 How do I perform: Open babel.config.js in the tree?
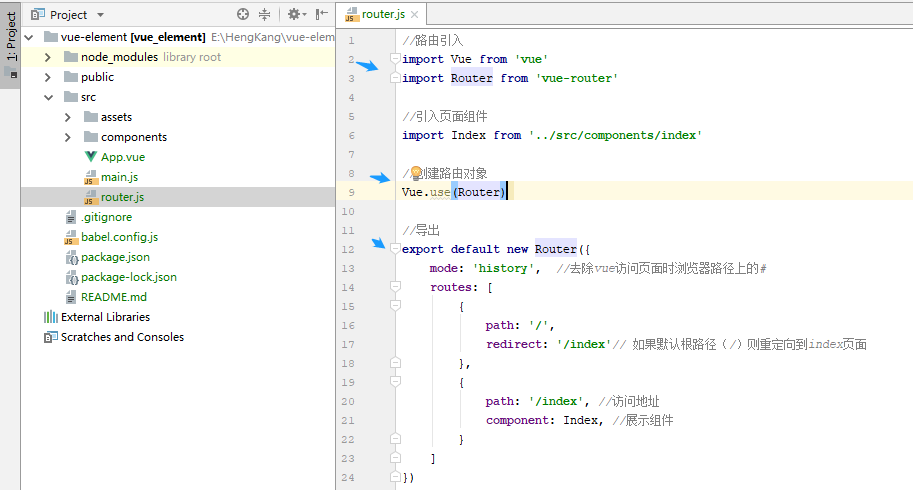[x=119, y=237]
